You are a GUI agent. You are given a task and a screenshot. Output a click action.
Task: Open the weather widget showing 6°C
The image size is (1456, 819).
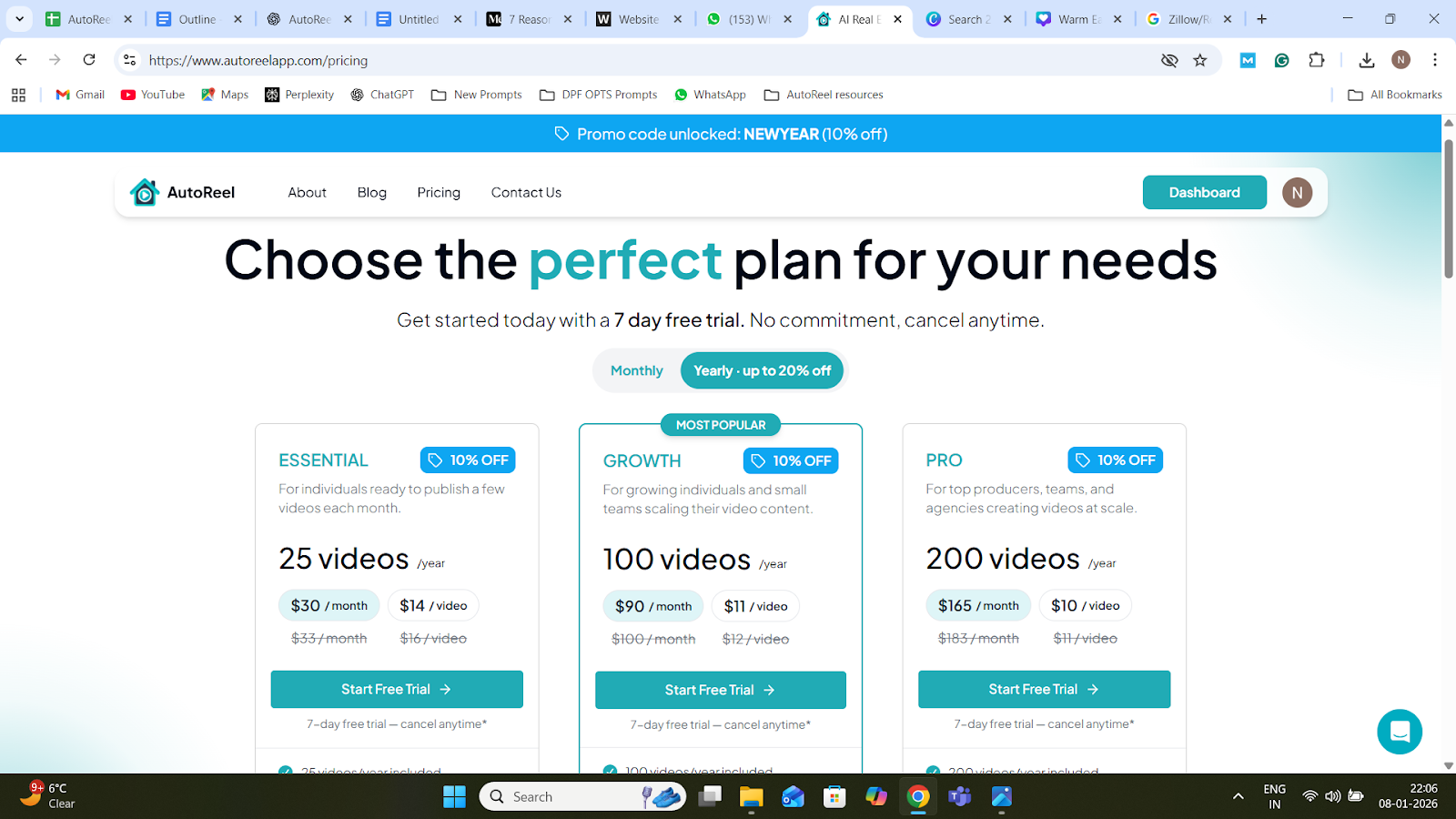click(x=48, y=795)
